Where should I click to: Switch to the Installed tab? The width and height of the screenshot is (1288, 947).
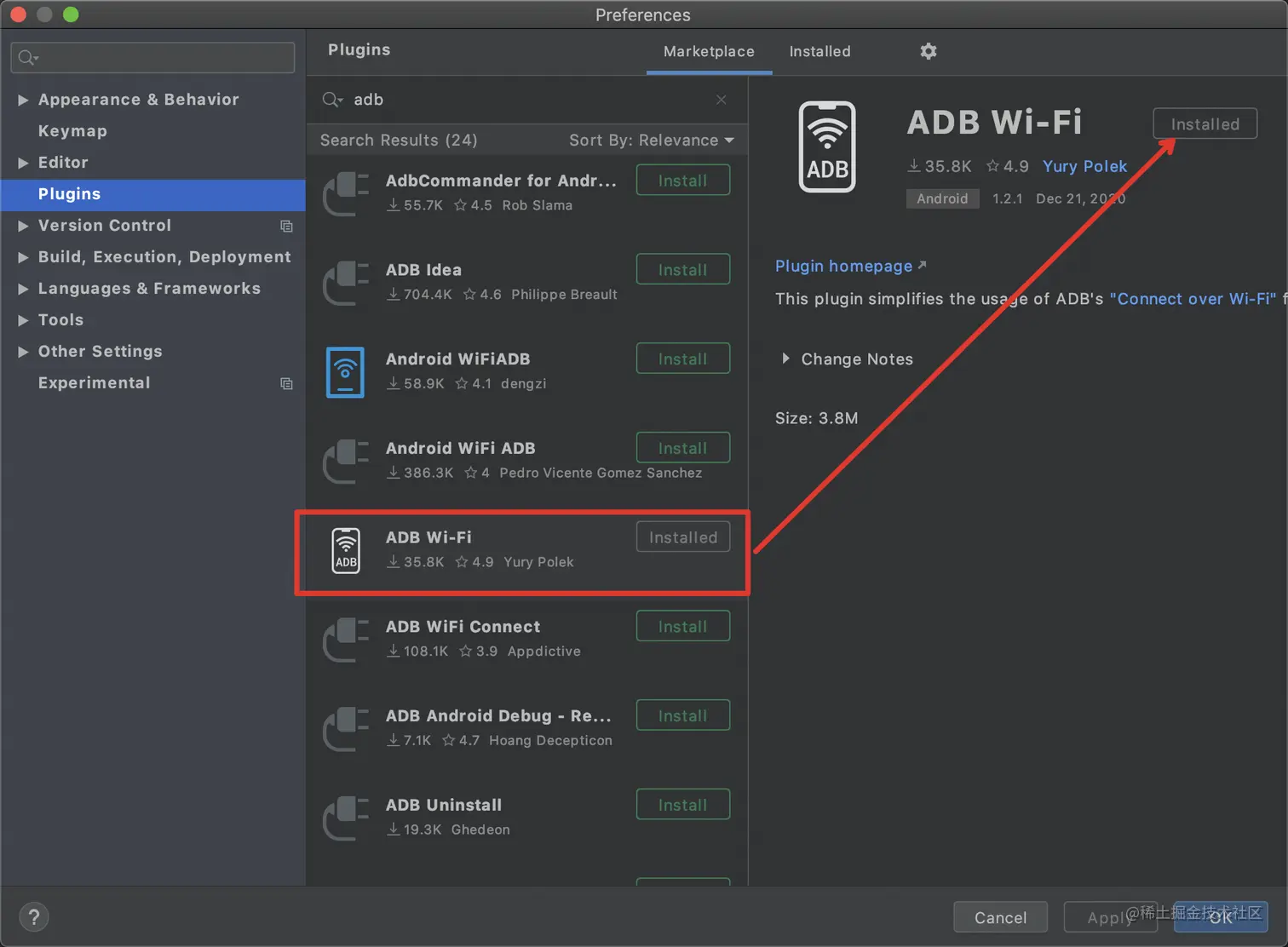tap(819, 51)
